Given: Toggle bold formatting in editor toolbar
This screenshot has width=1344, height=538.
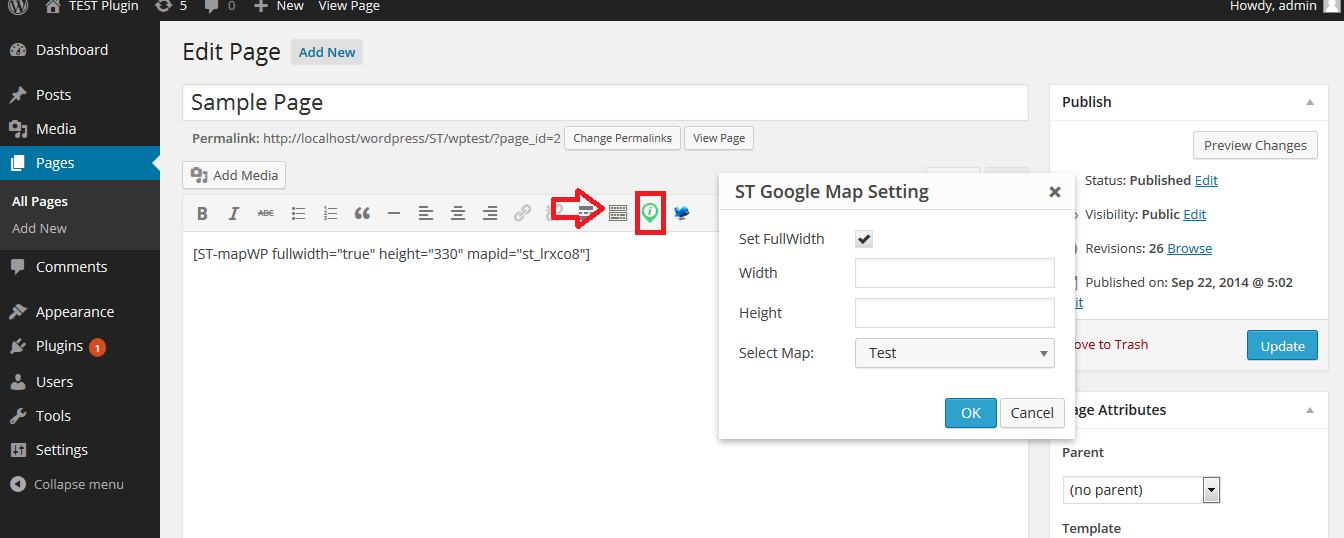Looking at the screenshot, I should click(x=202, y=213).
